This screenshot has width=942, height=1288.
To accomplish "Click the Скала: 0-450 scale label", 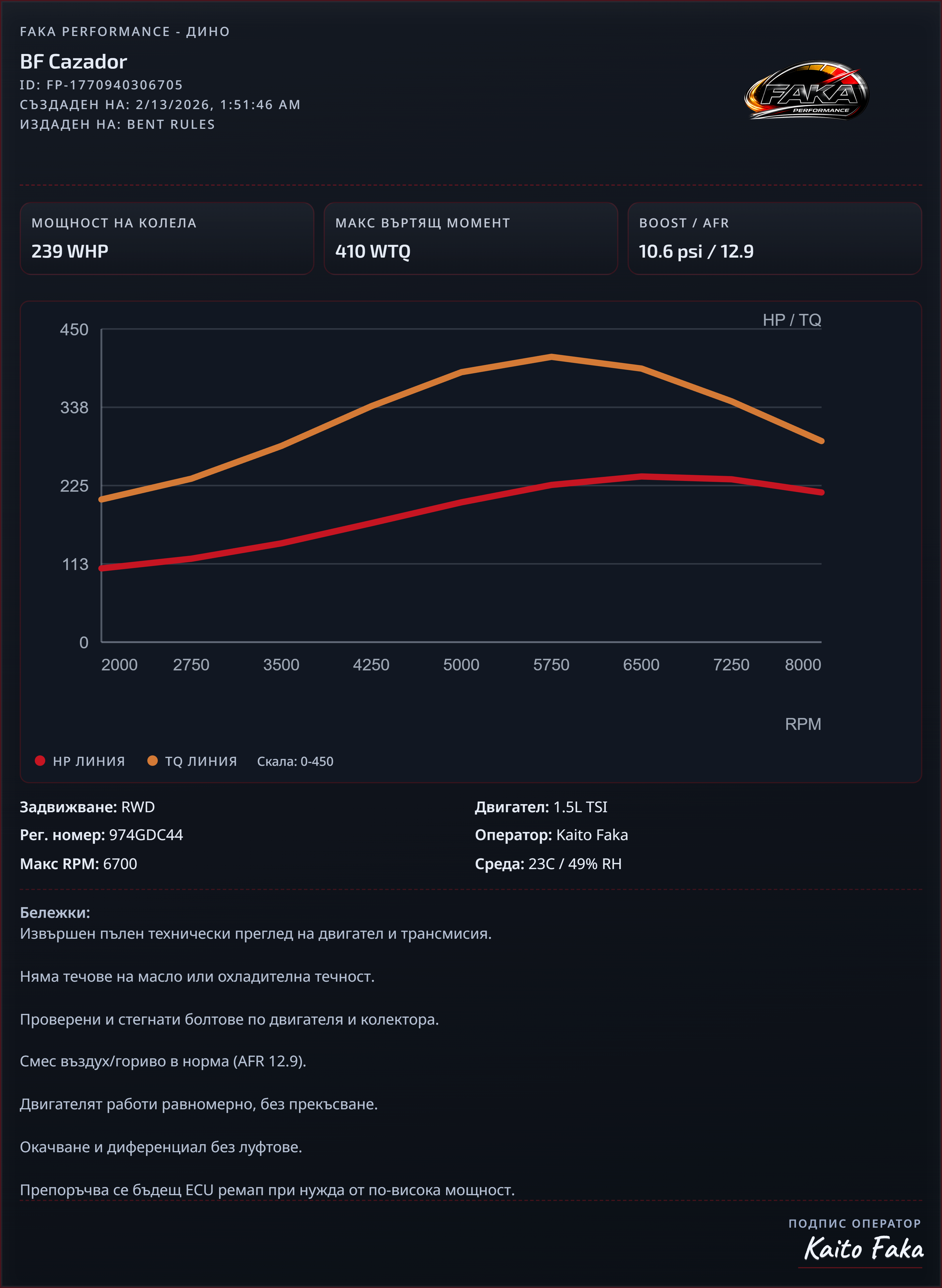I will coord(295,761).
